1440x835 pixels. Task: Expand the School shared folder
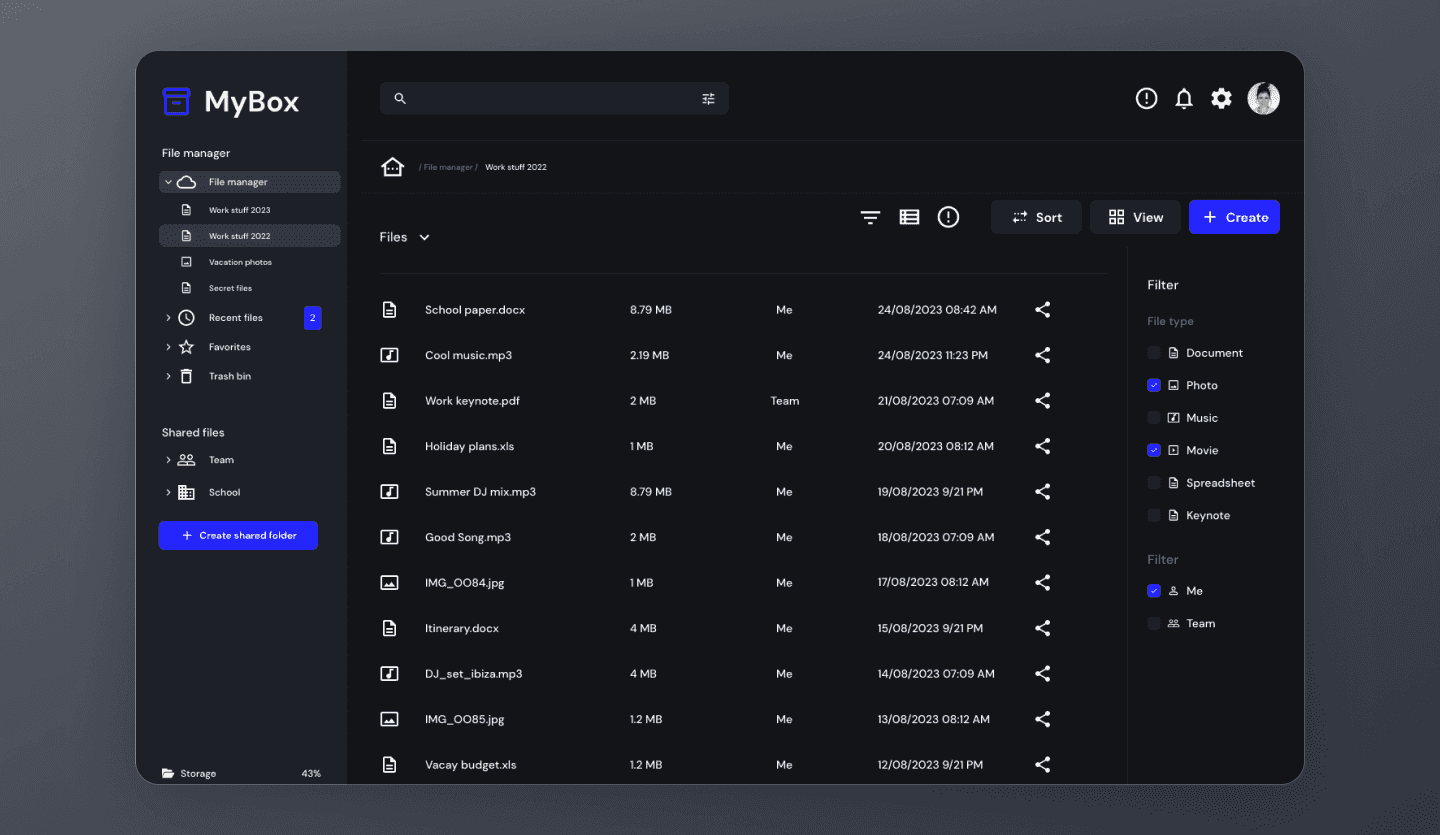click(x=168, y=493)
